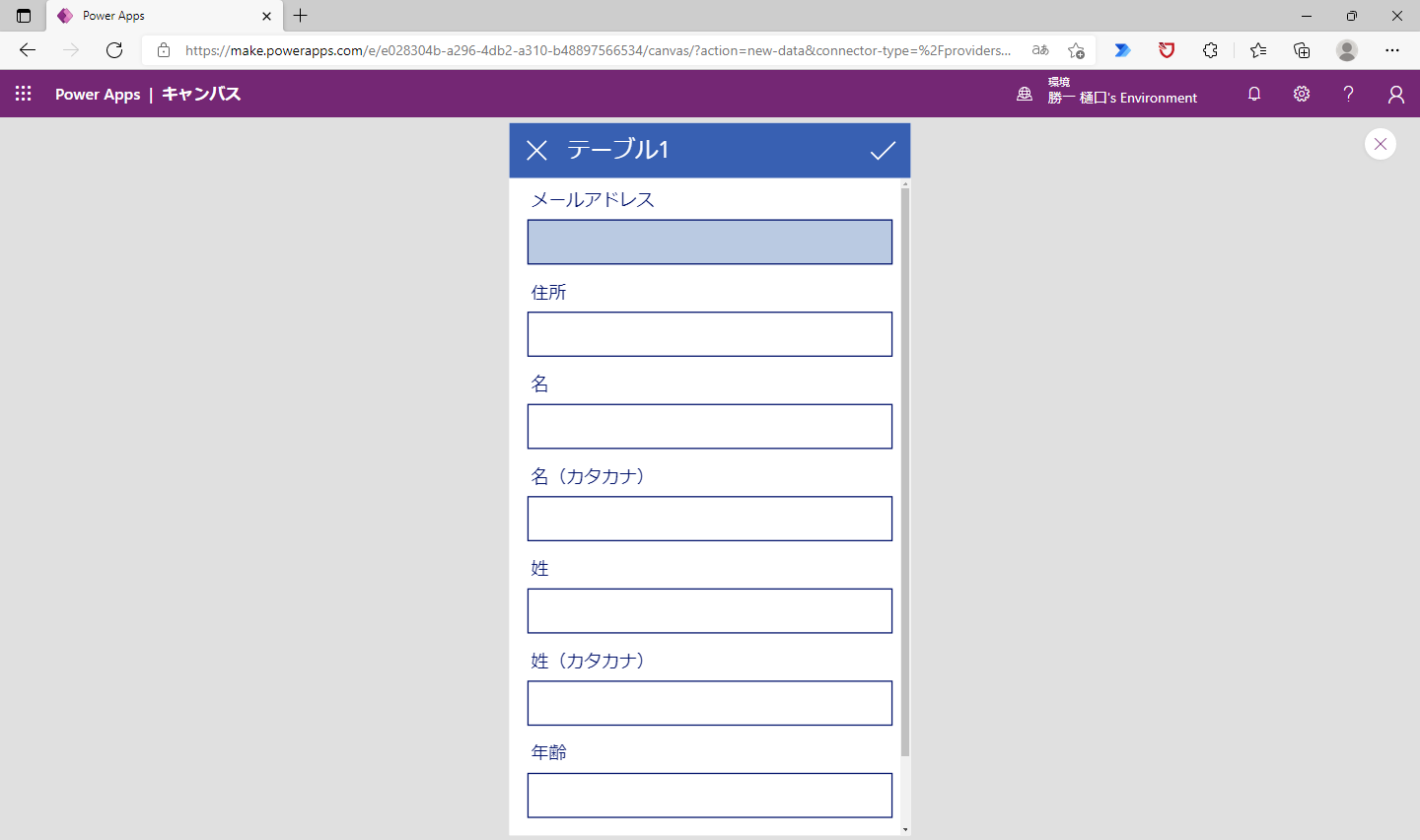
Task: Click the 年齢 field label
Action: [549, 752]
